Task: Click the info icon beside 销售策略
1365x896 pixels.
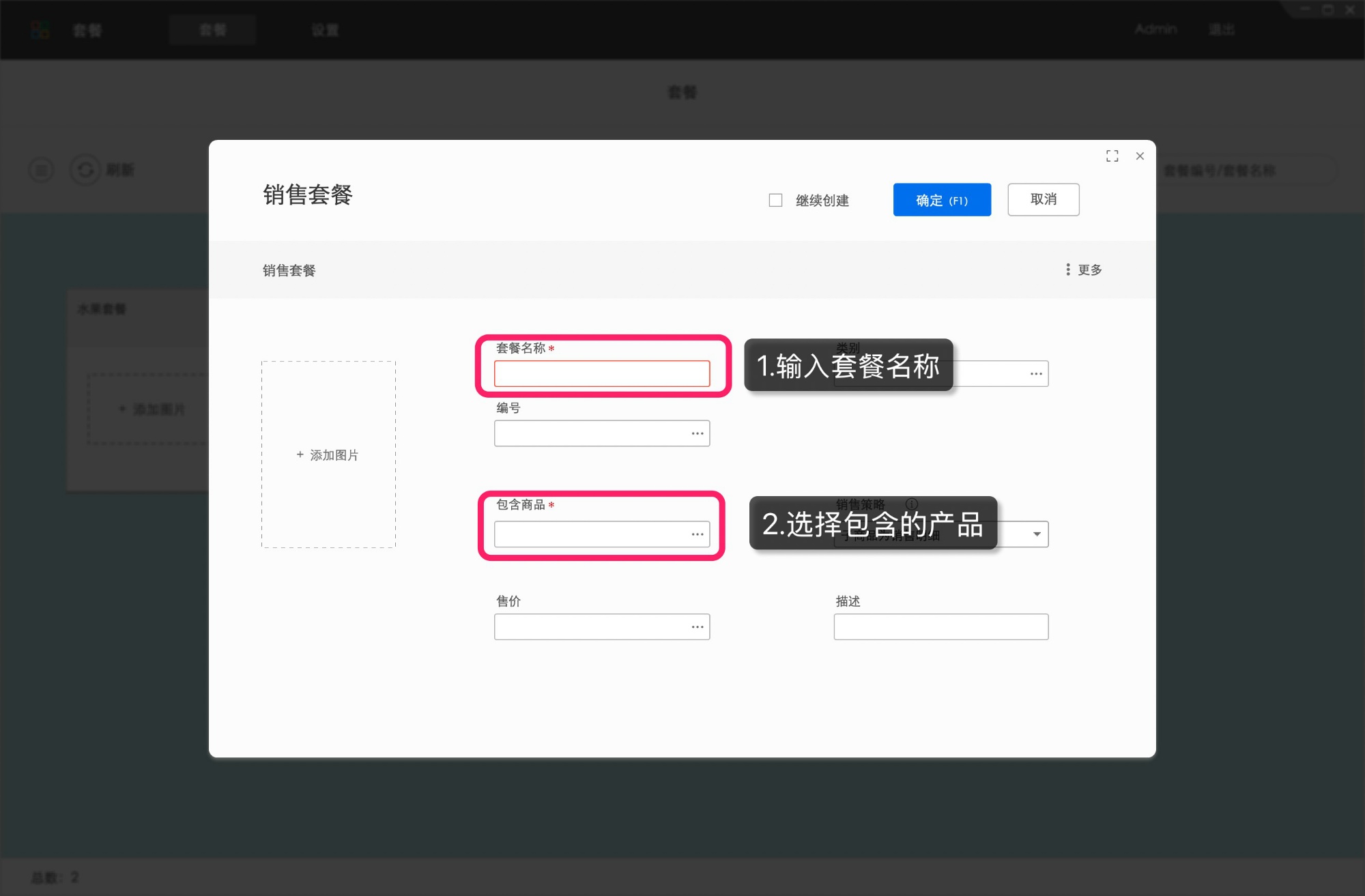Action: click(x=910, y=504)
